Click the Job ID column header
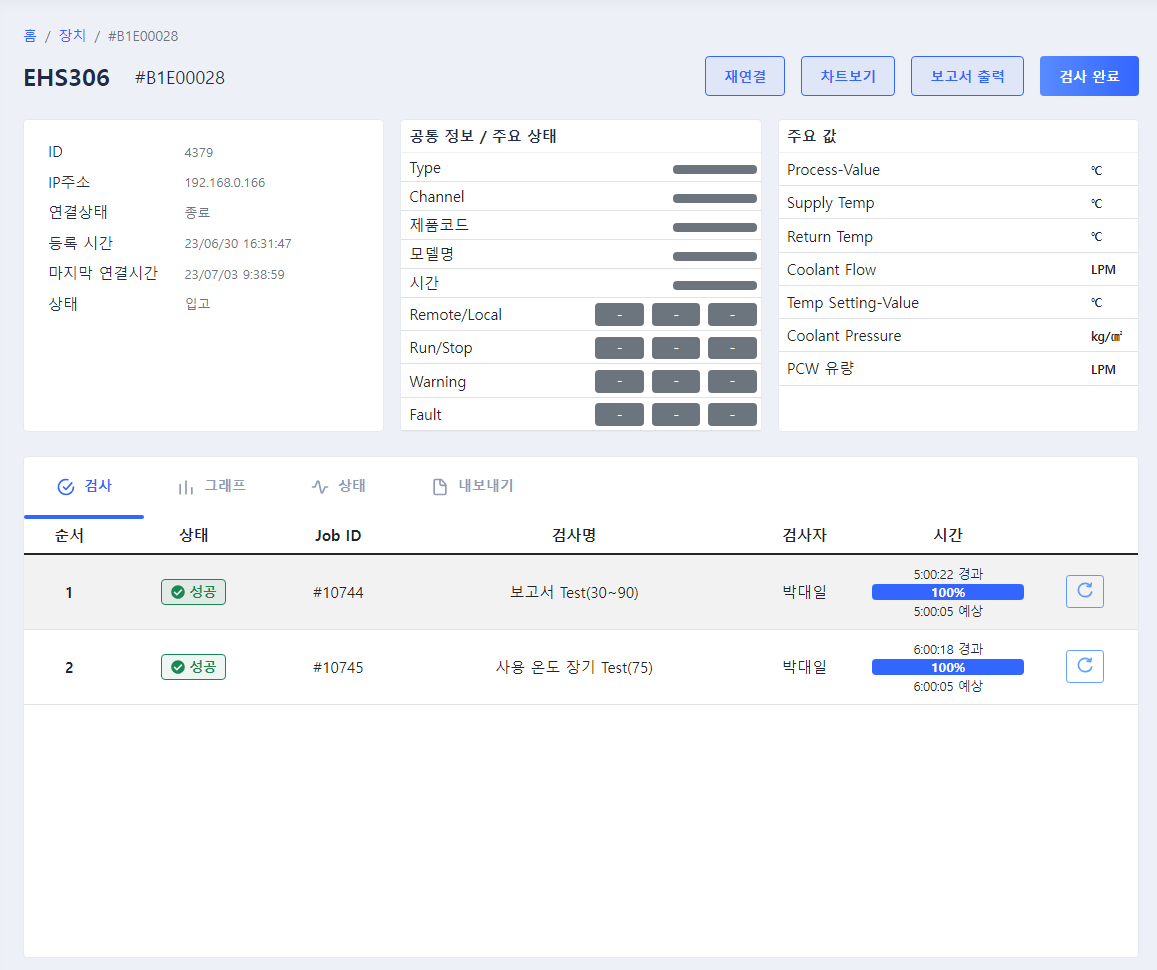The image size is (1157, 970). pyautogui.click(x=338, y=536)
